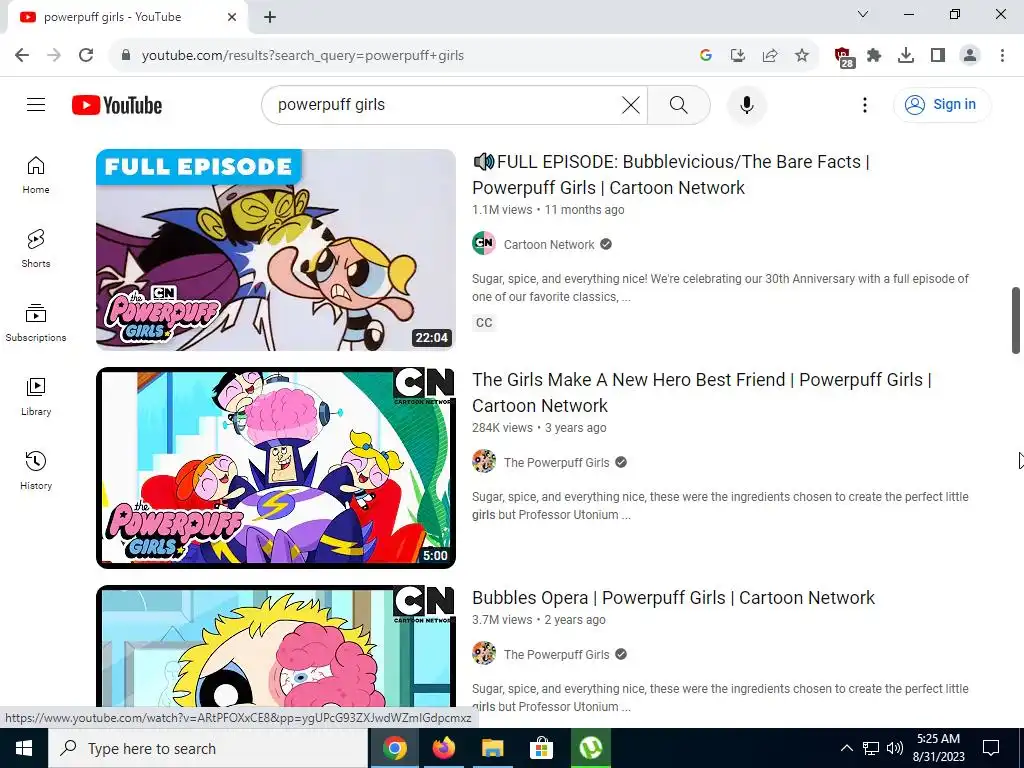
Task: Open Chrome from the taskbar
Action: pos(394,748)
